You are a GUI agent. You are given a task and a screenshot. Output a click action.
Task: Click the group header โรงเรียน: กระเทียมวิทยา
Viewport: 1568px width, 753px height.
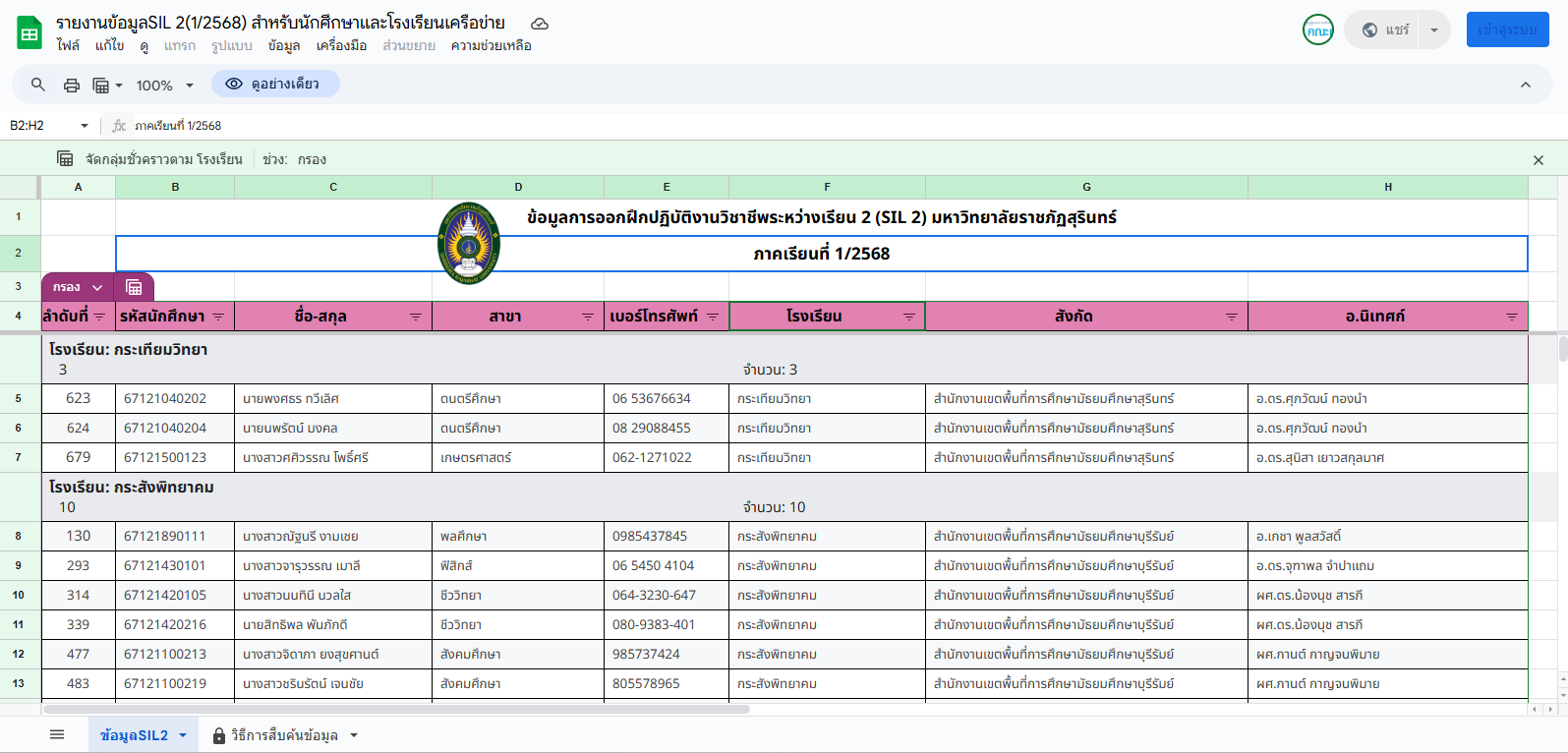click(129, 349)
